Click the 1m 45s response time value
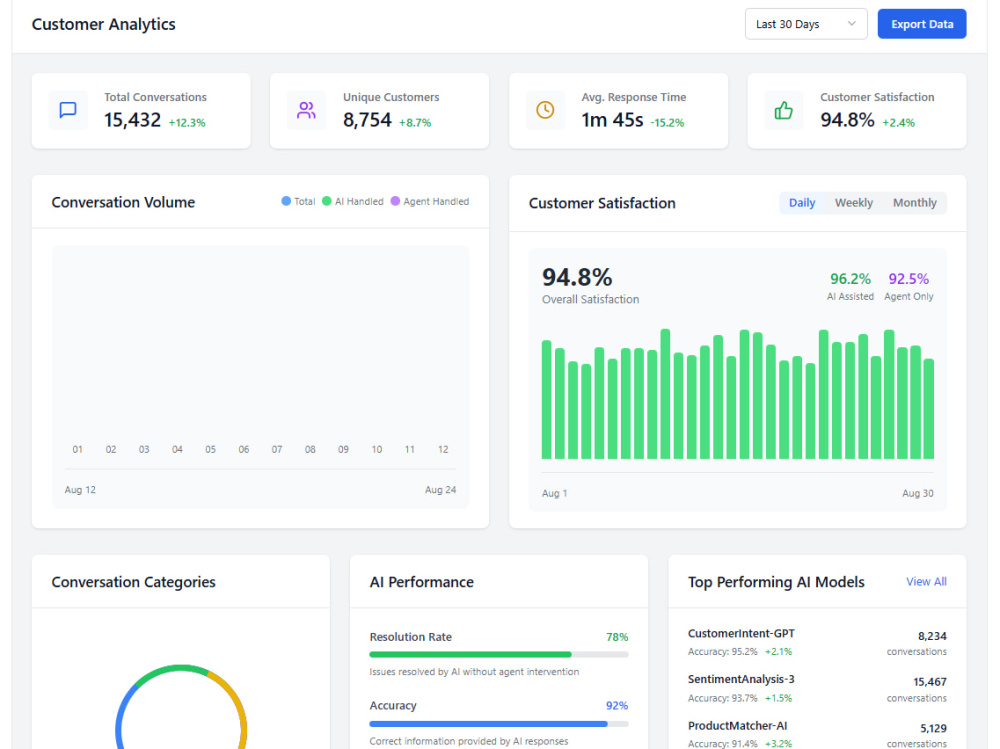1000x749 pixels. pos(612,120)
